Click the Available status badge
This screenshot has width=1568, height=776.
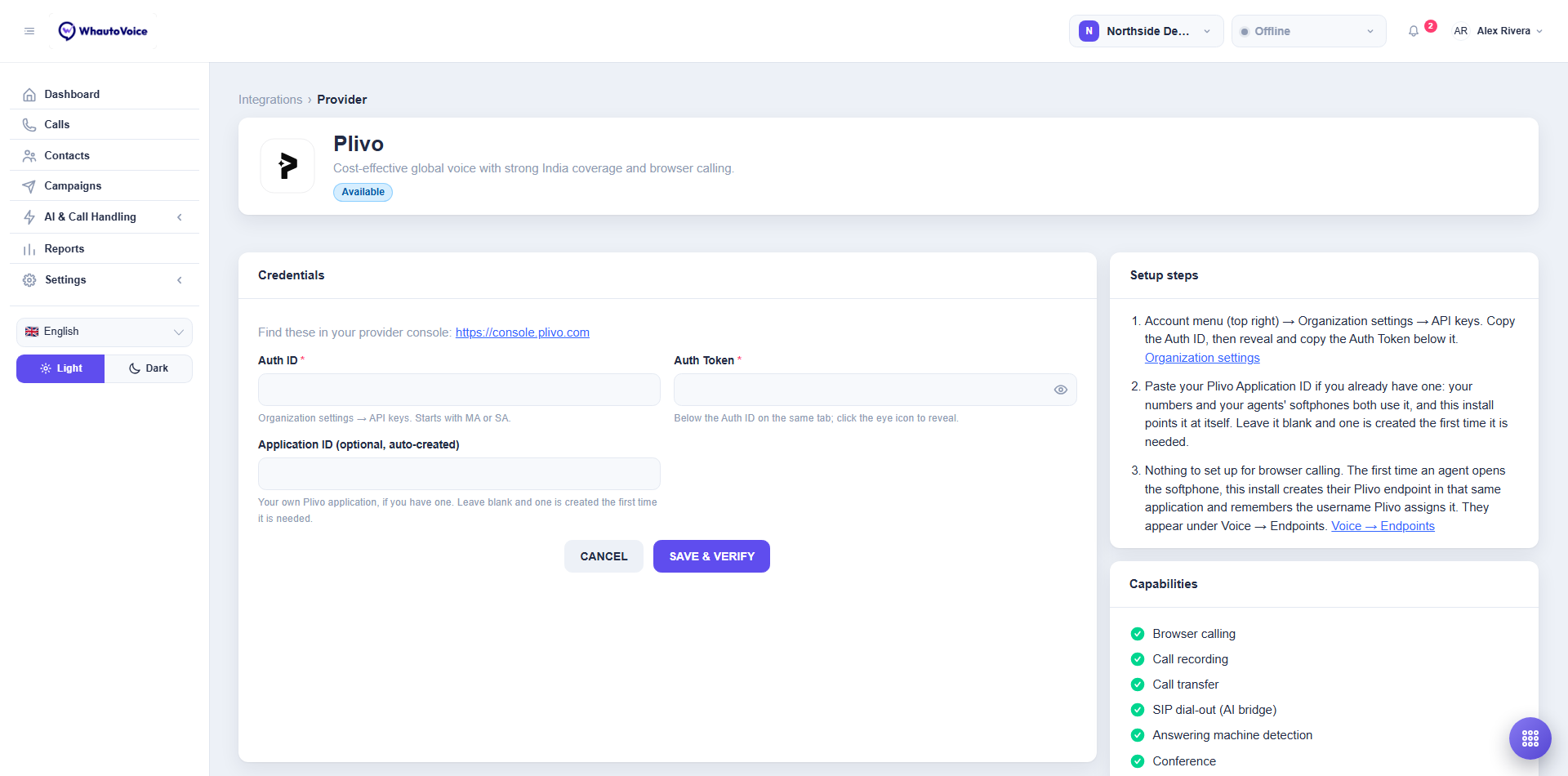363,192
